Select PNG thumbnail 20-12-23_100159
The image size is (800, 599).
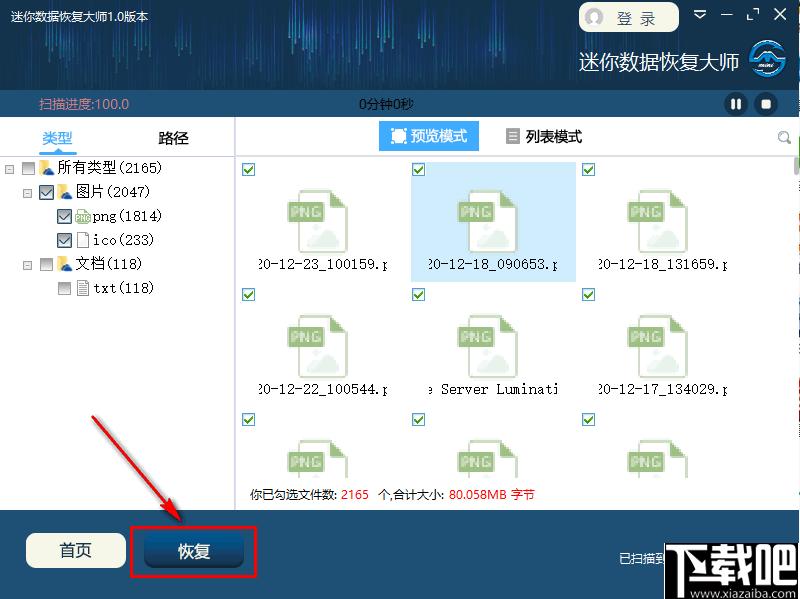[x=317, y=221]
